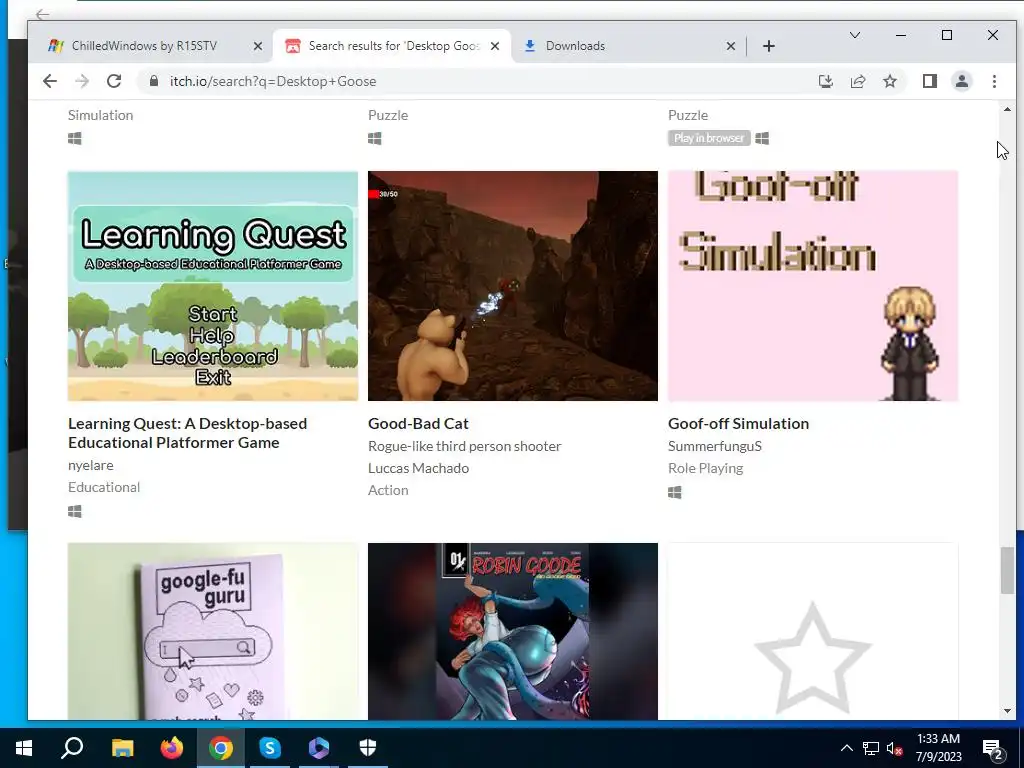Open Skype from taskbar
1024x768 pixels.
pyautogui.click(x=270, y=748)
